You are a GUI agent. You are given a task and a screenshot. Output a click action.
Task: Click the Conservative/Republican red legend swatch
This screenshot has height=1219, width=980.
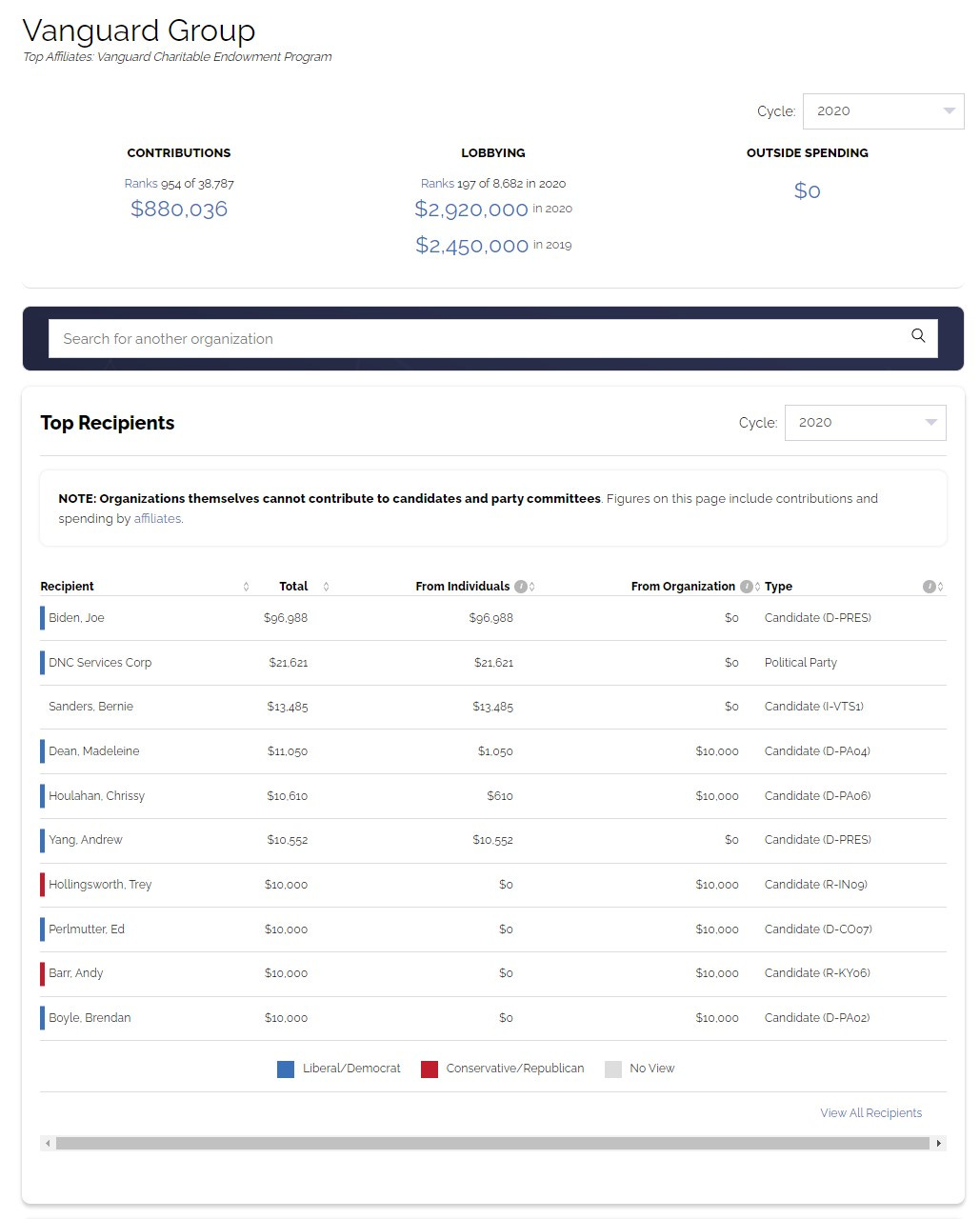tap(430, 1069)
